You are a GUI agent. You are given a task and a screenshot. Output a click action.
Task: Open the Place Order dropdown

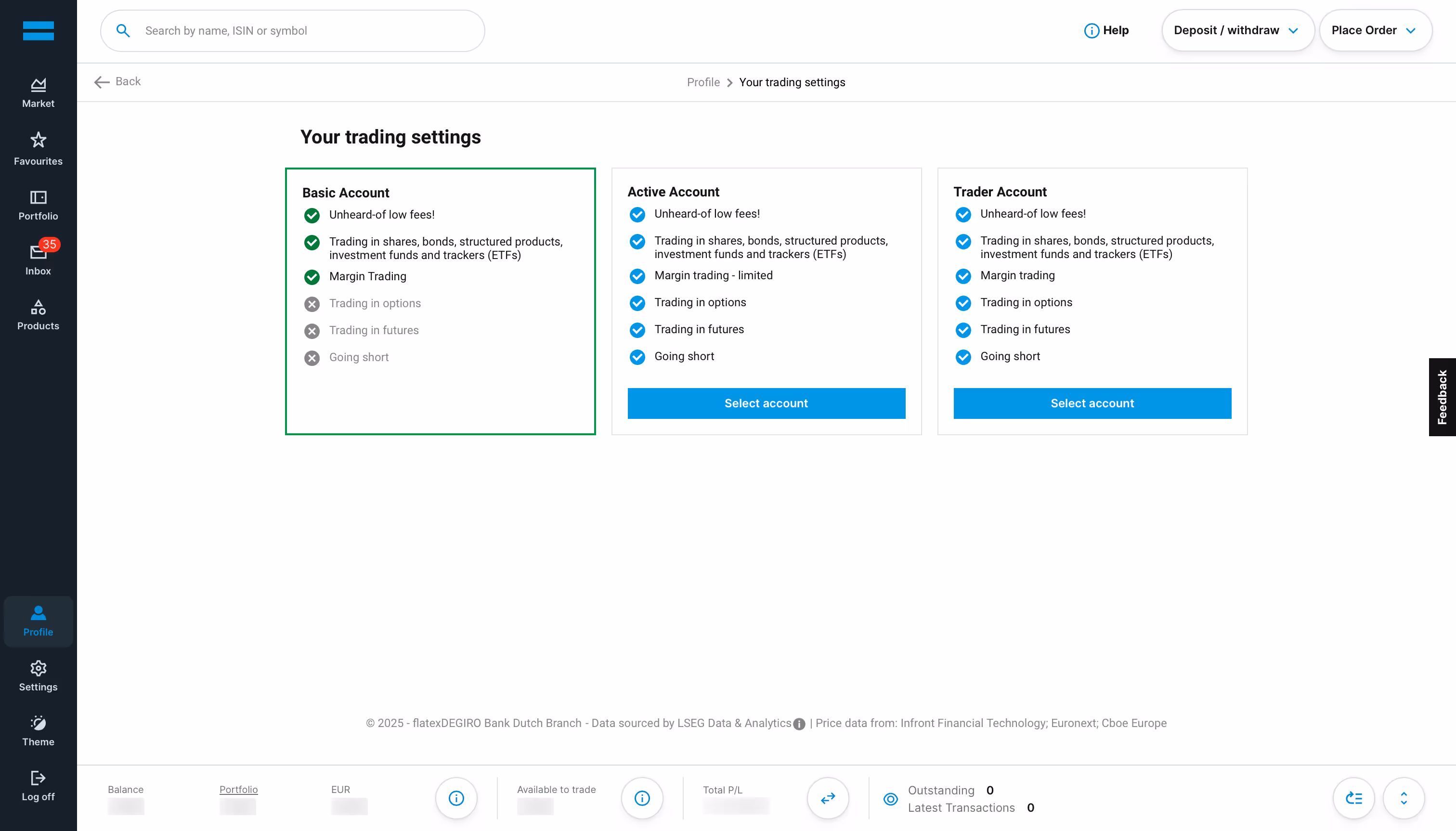tap(1374, 30)
